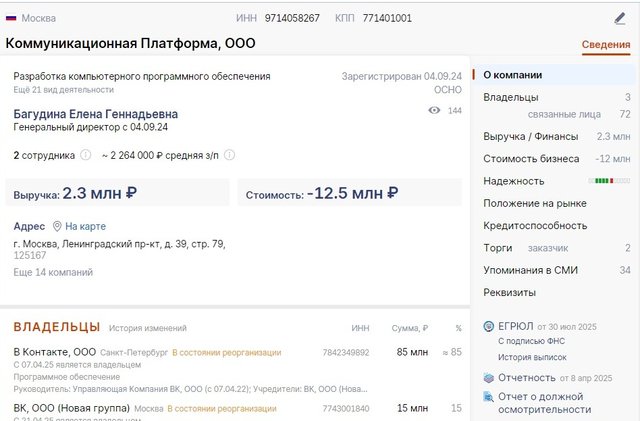Click ИНН value 9714058267
640x421 pixels.
point(292,18)
